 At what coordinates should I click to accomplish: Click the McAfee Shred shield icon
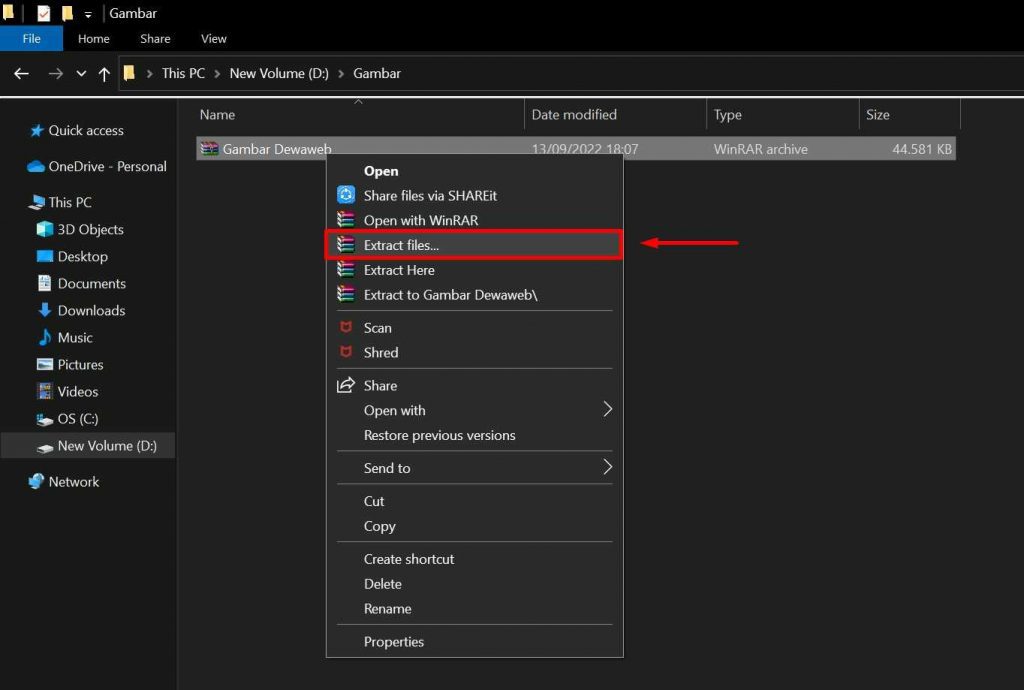(346, 353)
